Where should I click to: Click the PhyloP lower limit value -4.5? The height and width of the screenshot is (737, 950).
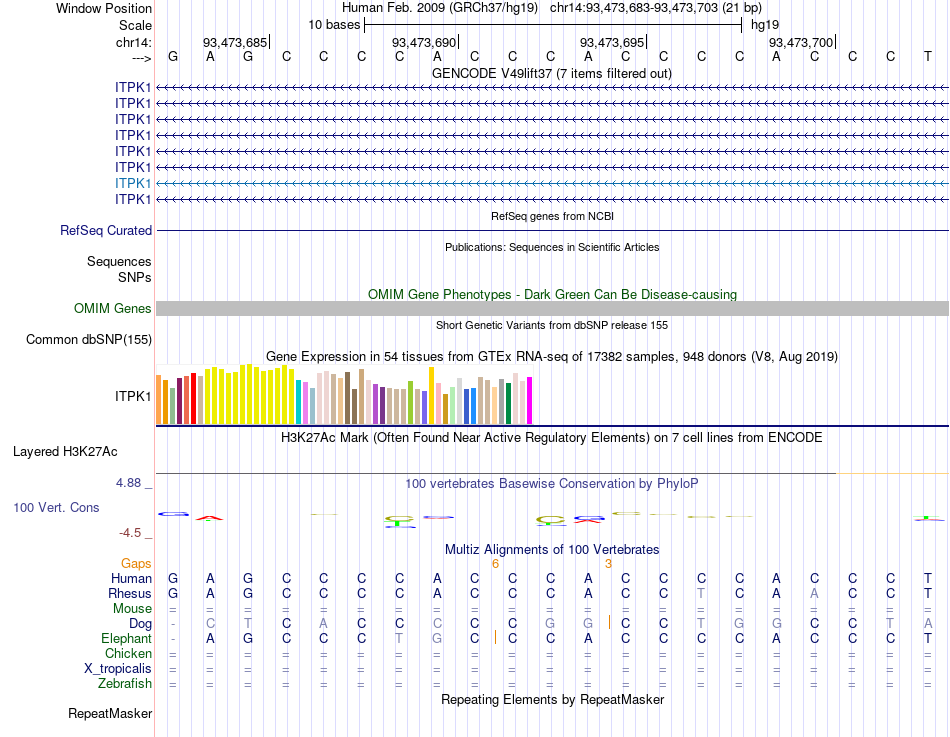[x=130, y=533]
